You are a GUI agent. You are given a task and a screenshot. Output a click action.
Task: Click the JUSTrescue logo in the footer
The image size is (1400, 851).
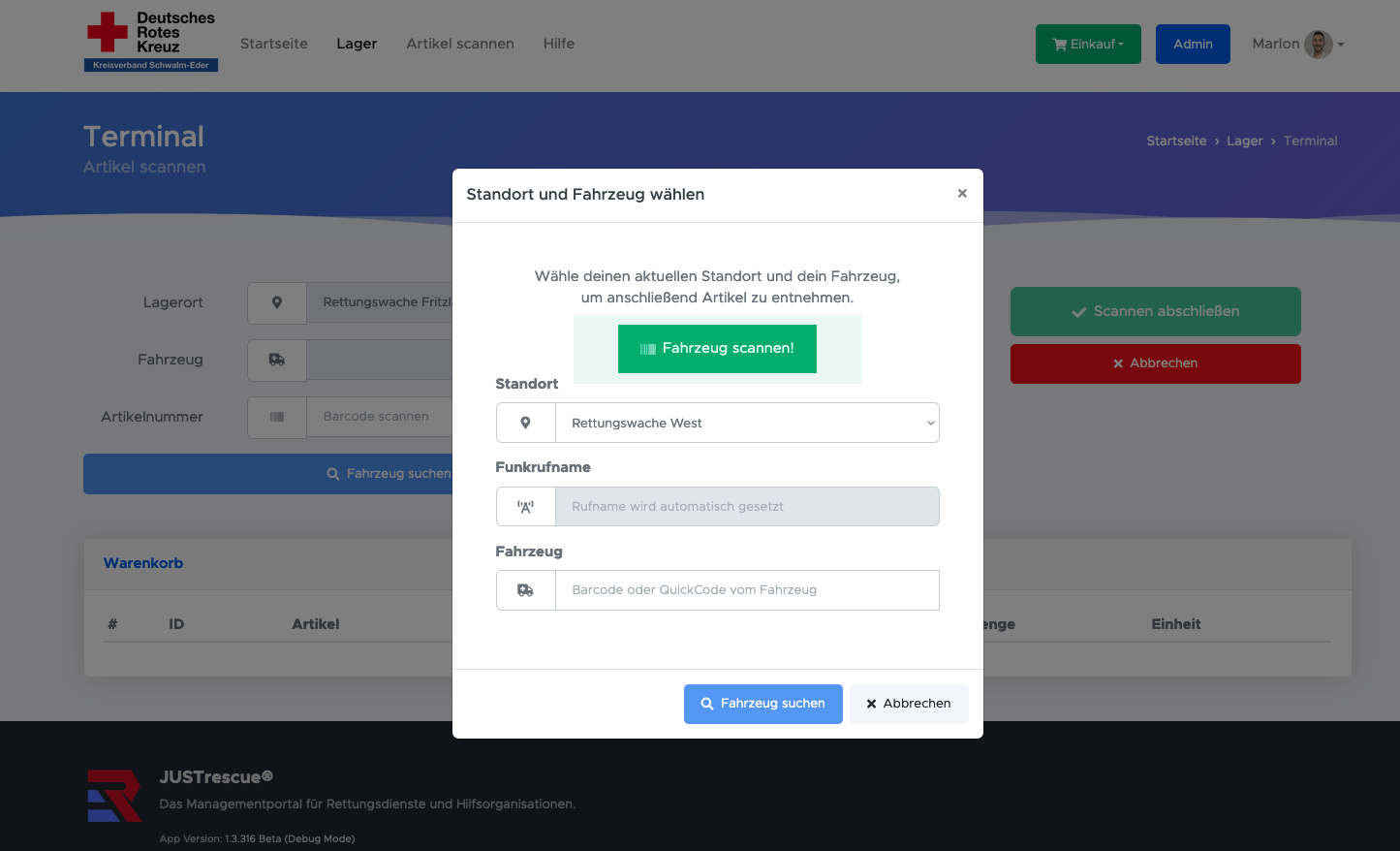(x=114, y=795)
